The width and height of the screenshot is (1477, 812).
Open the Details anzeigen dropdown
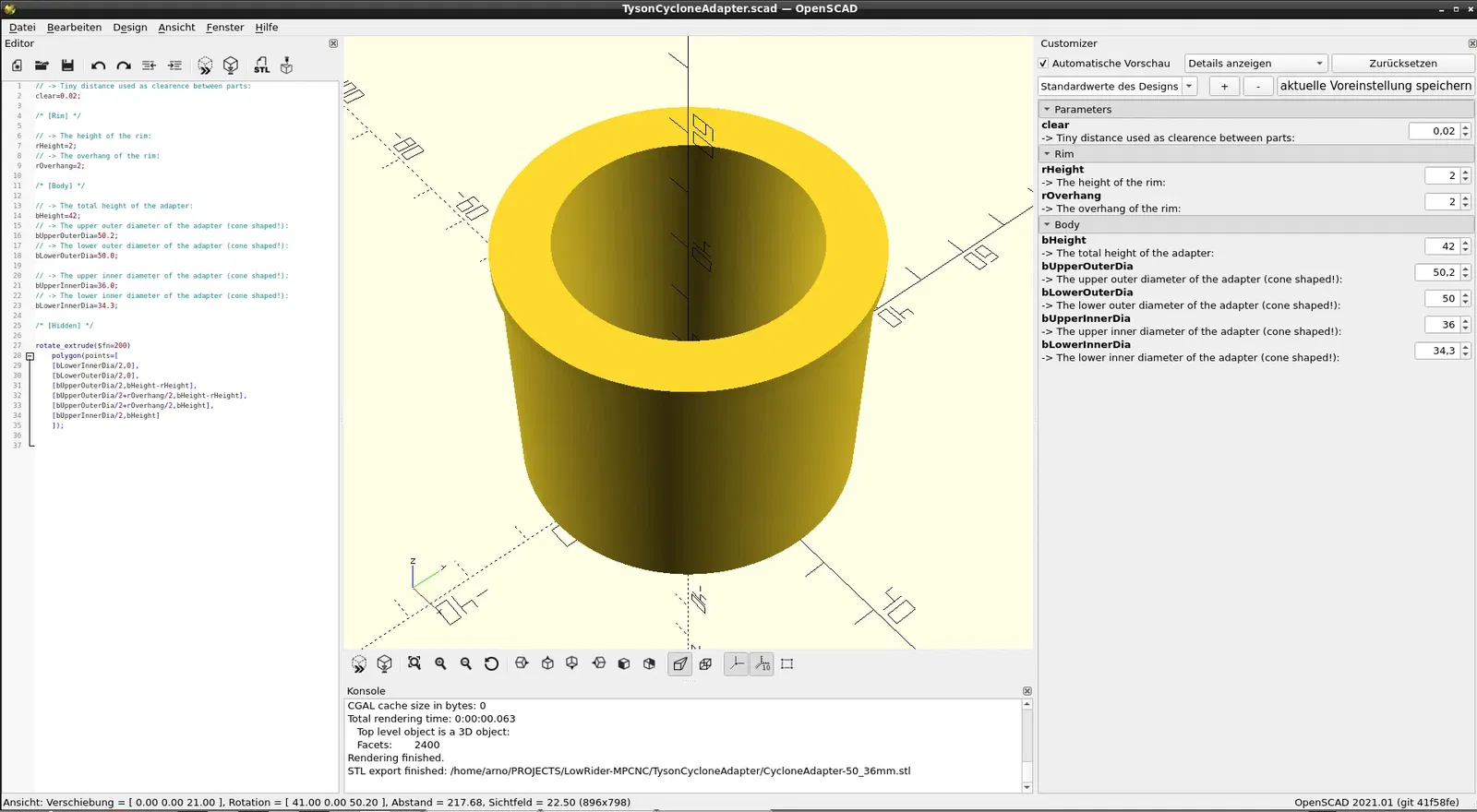[x=1255, y=64]
